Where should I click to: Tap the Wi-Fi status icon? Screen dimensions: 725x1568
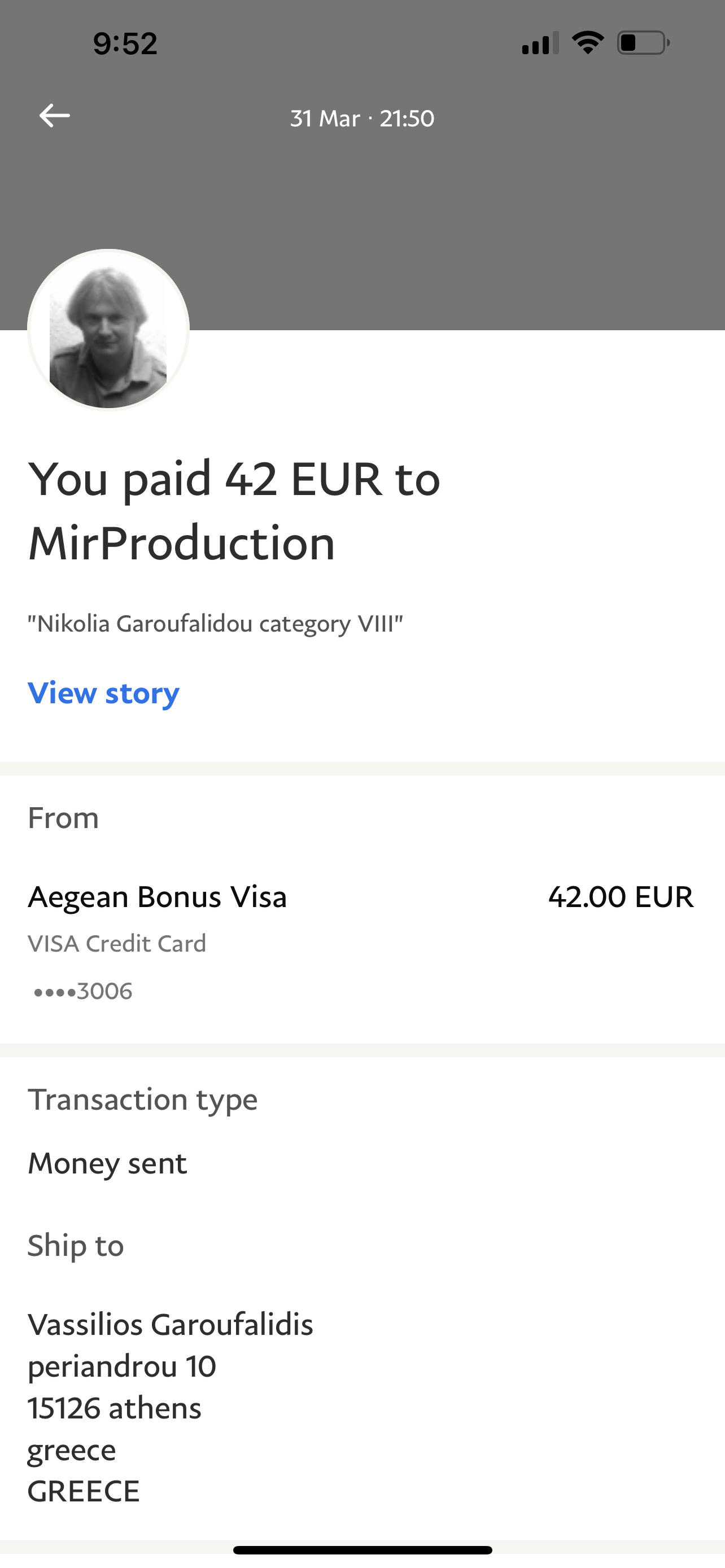pos(587,42)
